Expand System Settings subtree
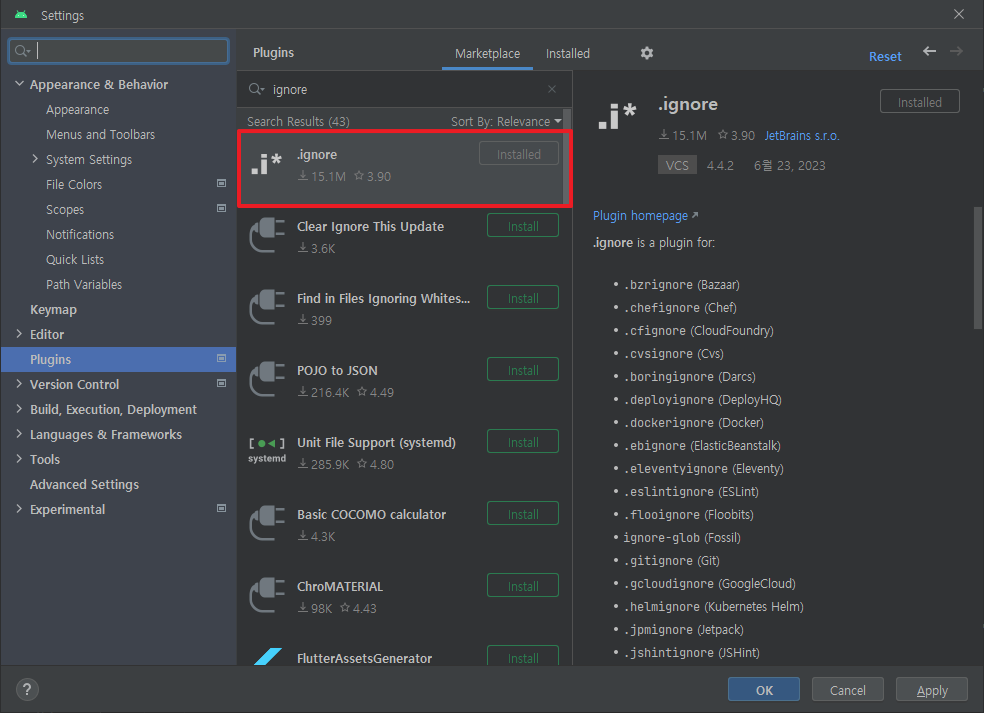This screenshot has height=713, width=984. (35, 159)
